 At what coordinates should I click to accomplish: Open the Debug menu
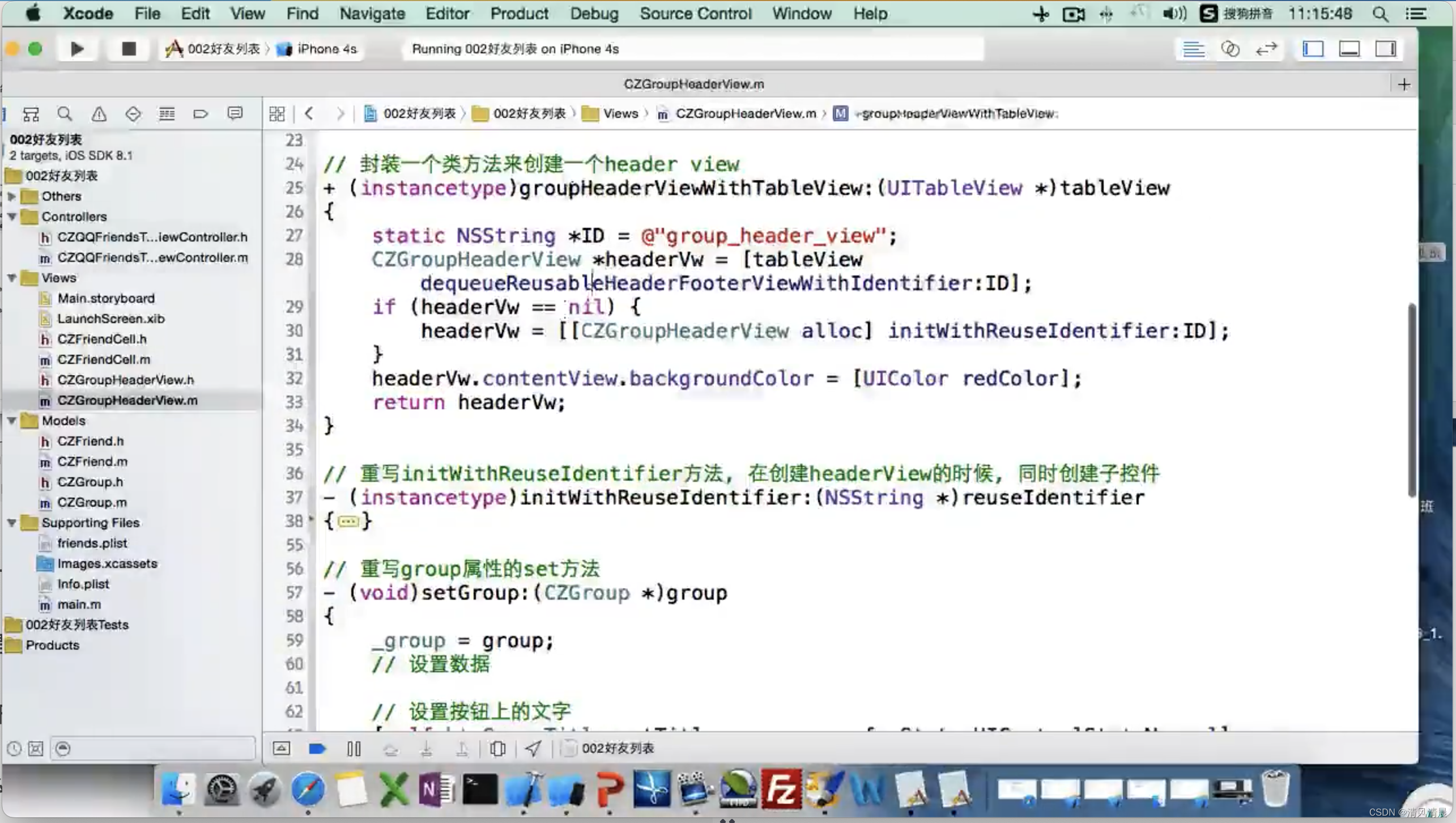tap(593, 13)
